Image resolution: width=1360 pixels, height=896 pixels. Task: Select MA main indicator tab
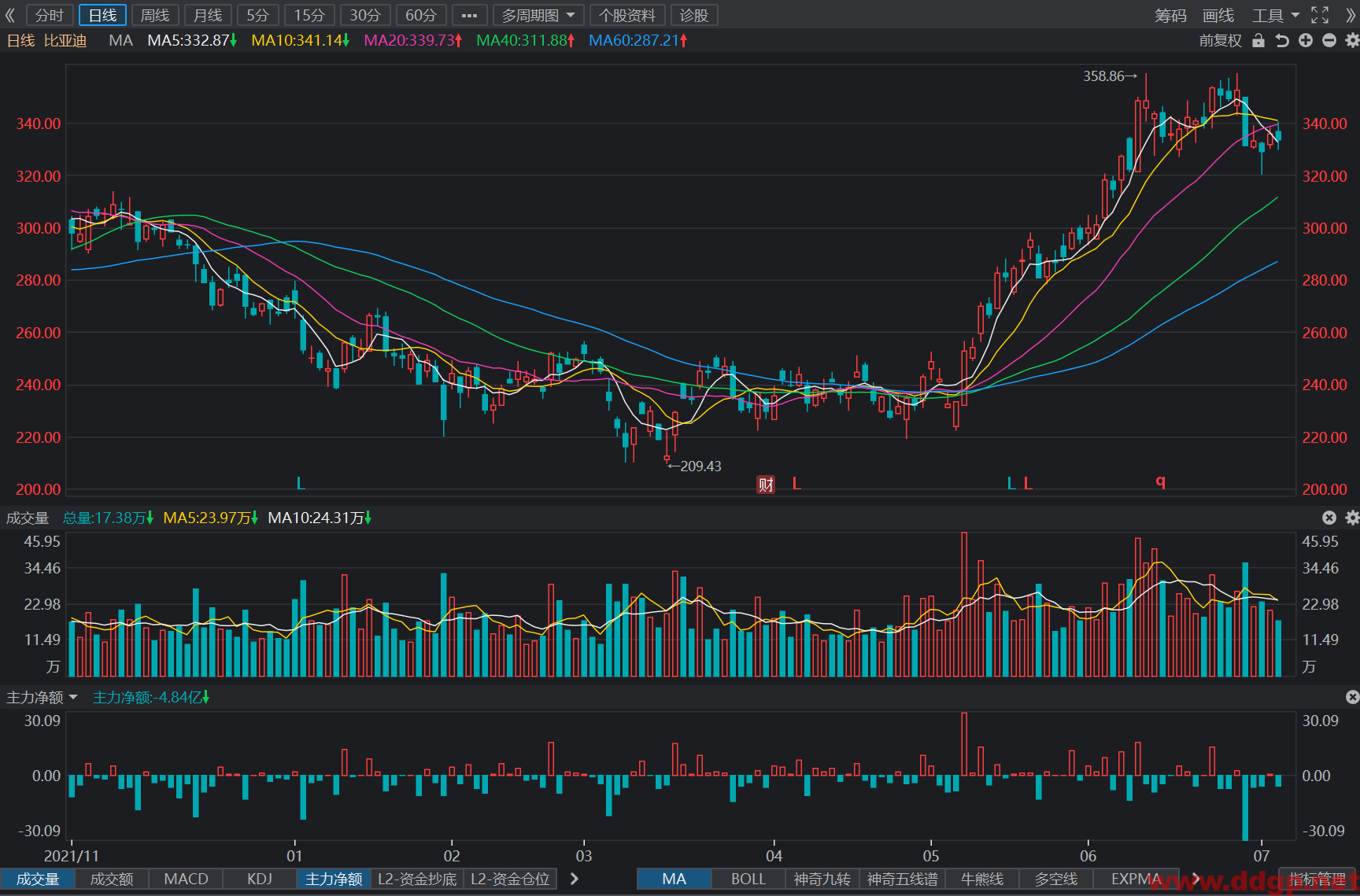[x=674, y=879]
